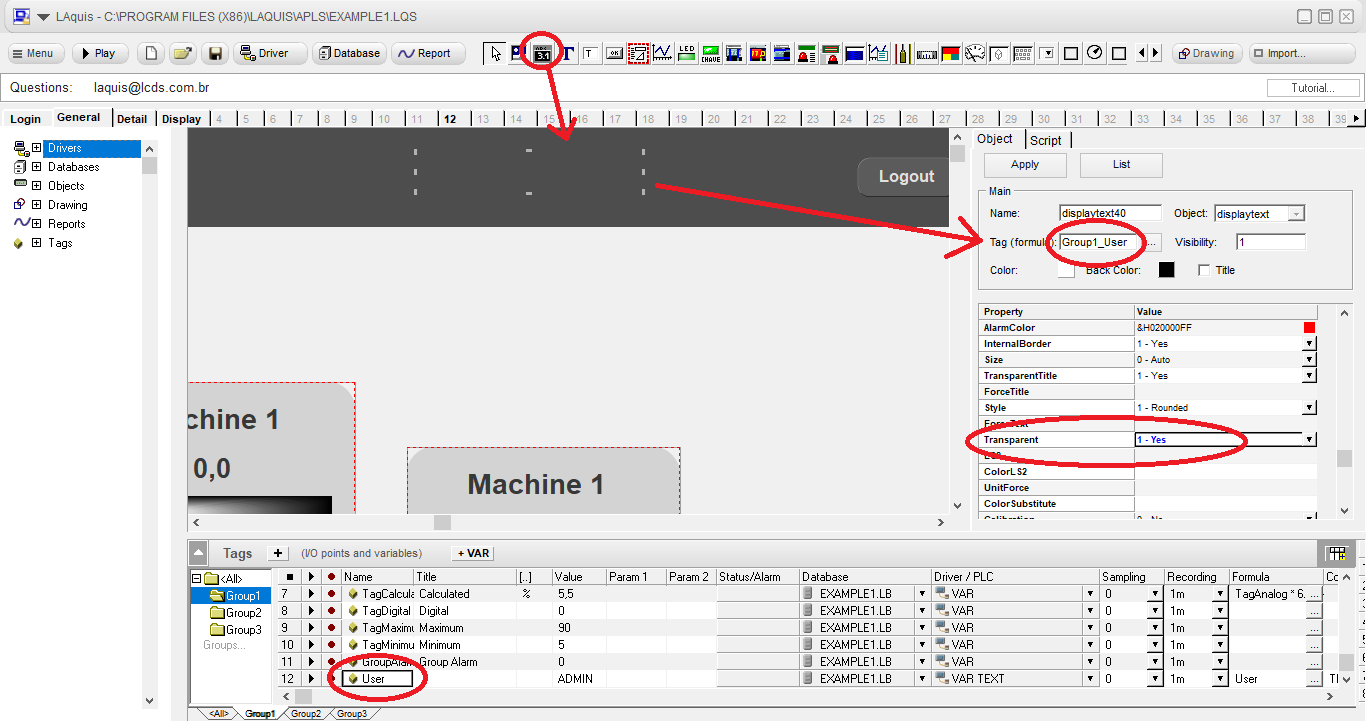The width and height of the screenshot is (1366, 721).
Task: Select the LED object tool
Action: pyautogui.click(x=687, y=53)
